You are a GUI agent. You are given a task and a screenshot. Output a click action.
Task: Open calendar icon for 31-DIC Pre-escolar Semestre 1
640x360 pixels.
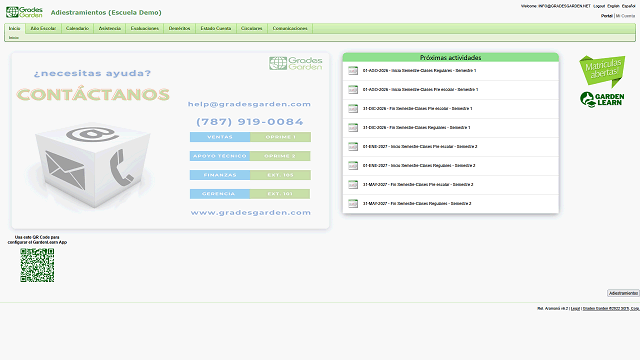(353, 109)
